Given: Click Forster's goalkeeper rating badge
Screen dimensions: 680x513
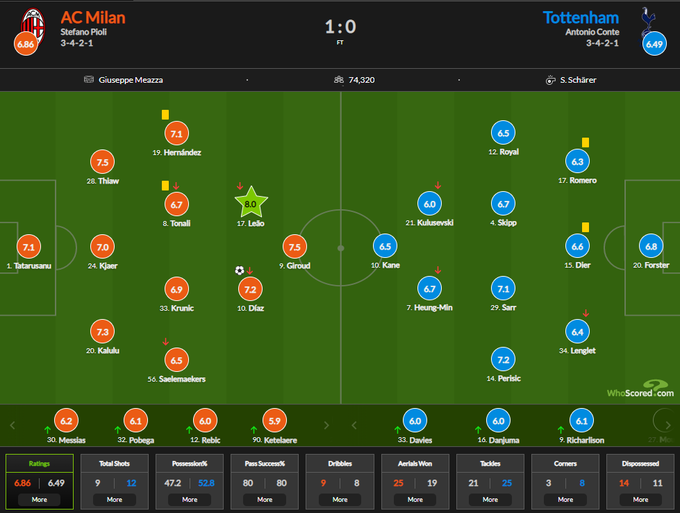Looking at the screenshot, I should [x=651, y=246].
